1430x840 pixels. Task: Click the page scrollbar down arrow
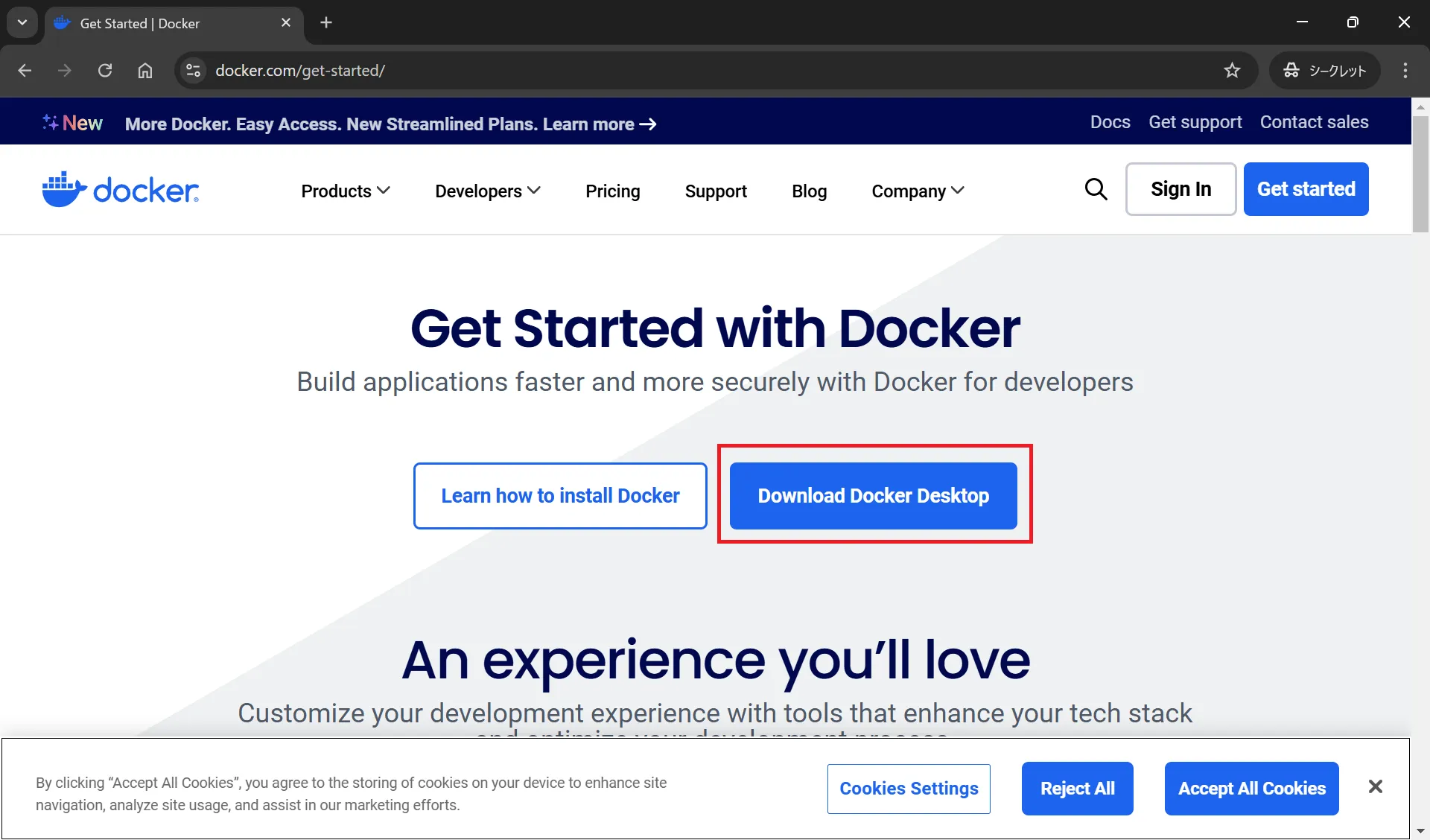point(1420,830)
